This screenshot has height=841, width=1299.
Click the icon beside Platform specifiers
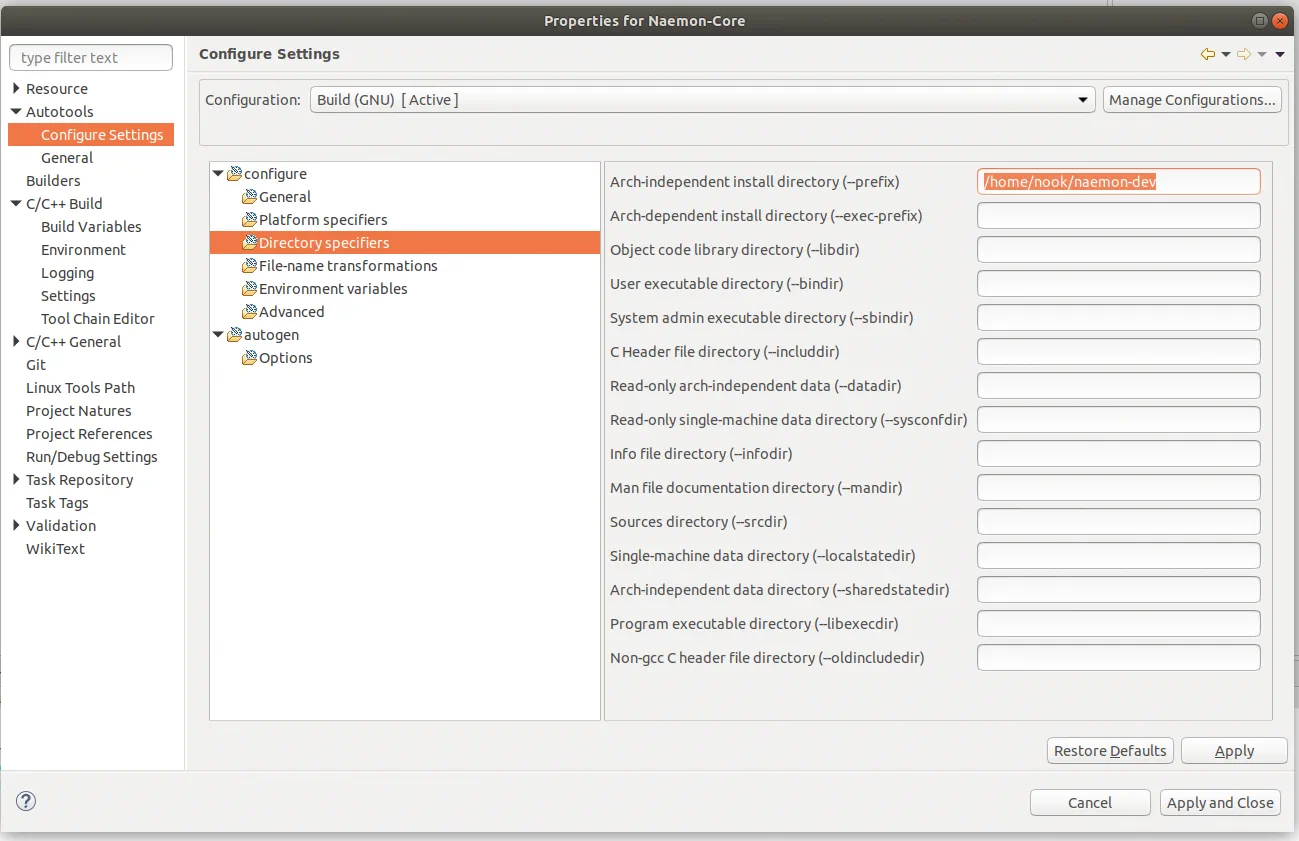[250, 220]
